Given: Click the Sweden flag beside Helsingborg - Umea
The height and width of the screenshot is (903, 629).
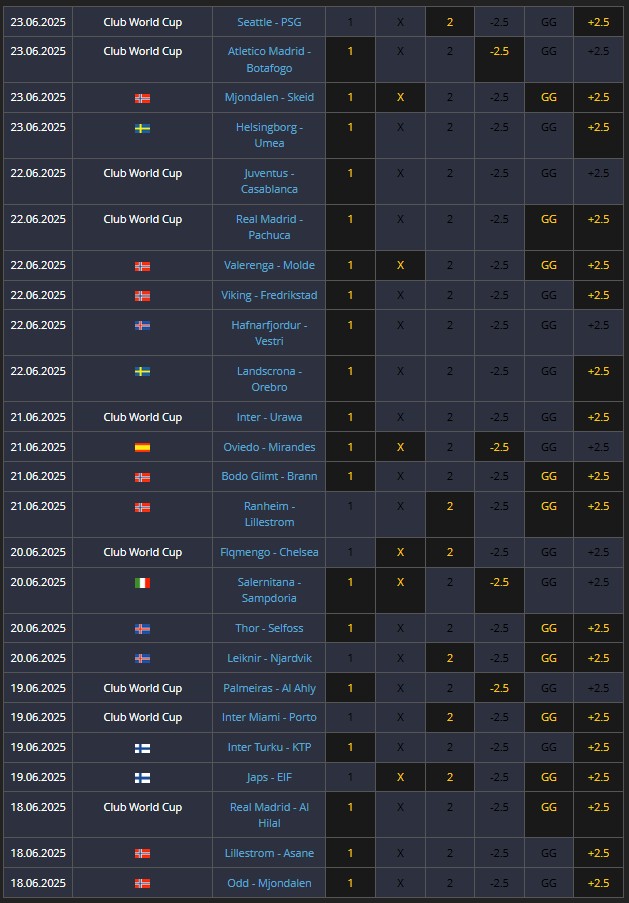Looking at the screenshot, I should coord(142,128).
